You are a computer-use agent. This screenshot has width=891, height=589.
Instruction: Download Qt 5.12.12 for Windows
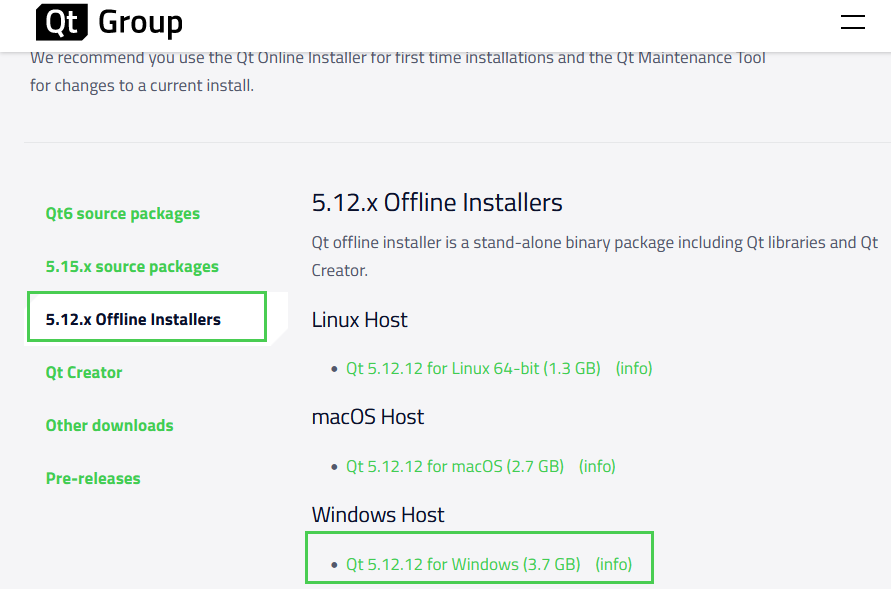click(463, 564)
